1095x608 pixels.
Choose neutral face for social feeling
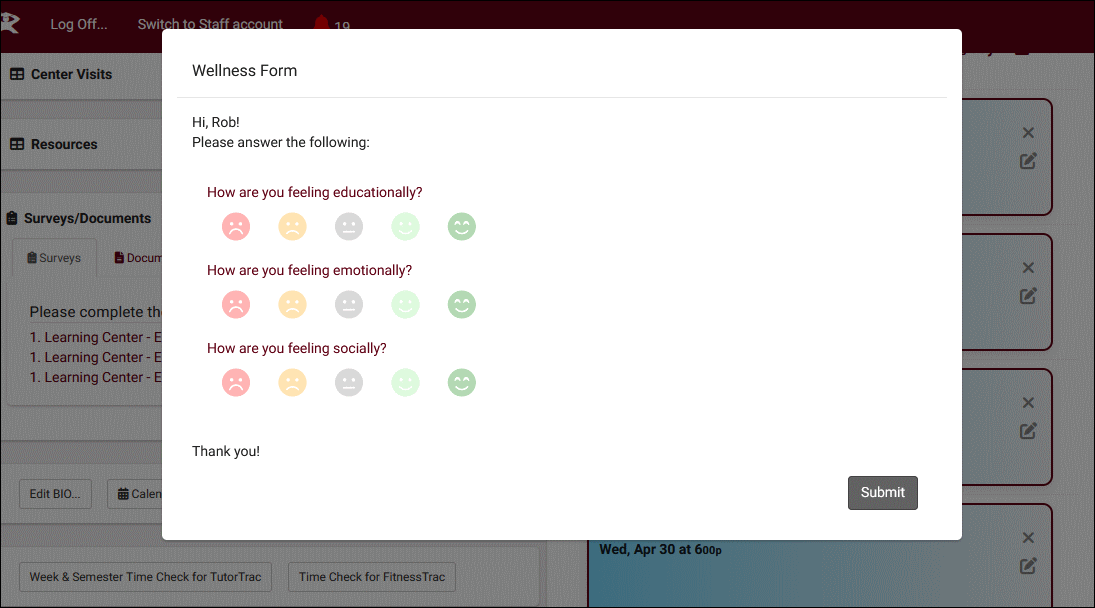349,383
